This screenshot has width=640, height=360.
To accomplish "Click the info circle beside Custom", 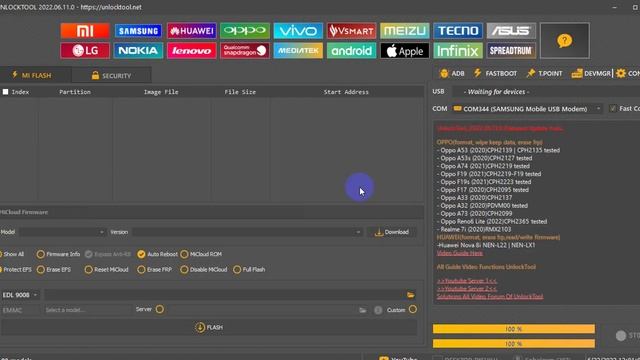I will (x=378, y=310).
